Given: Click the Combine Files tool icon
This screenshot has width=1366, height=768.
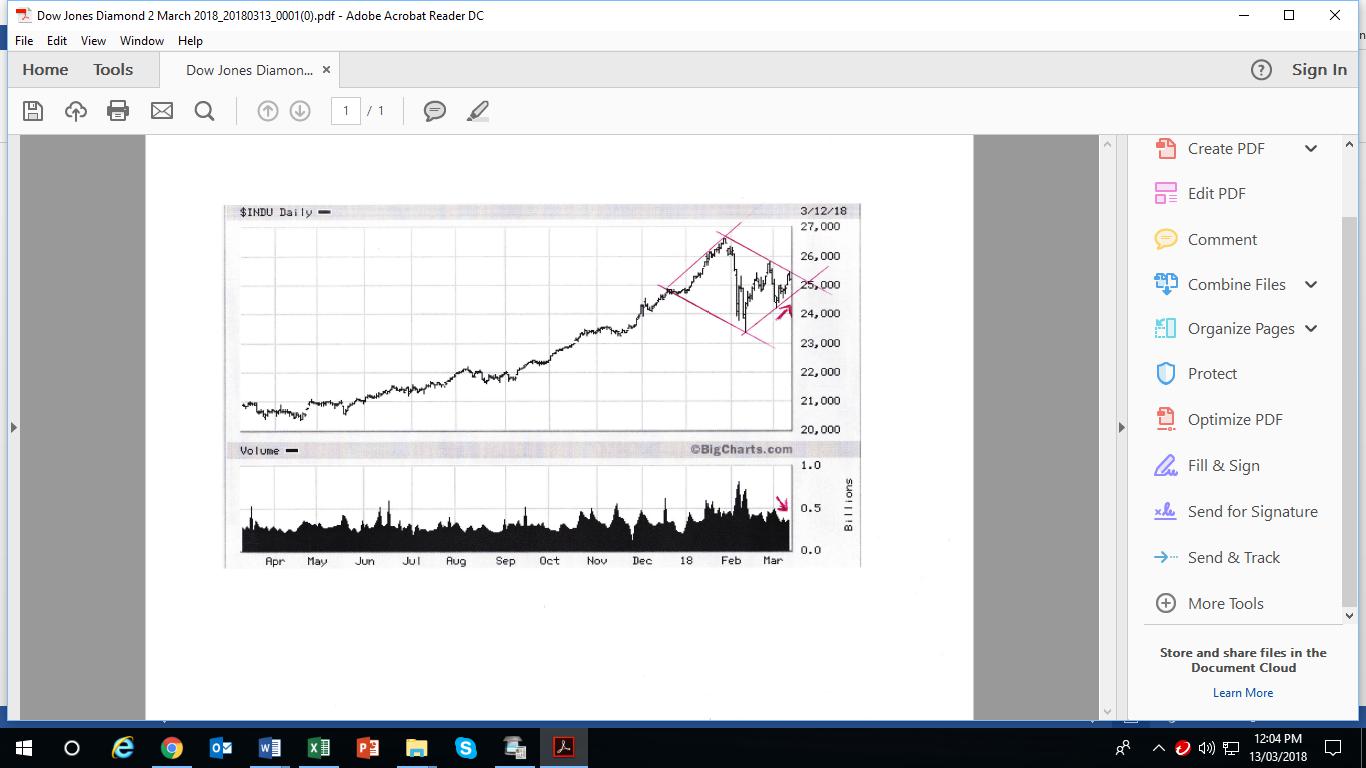Looking at the screenshot, I should [x=1166, y=284].
